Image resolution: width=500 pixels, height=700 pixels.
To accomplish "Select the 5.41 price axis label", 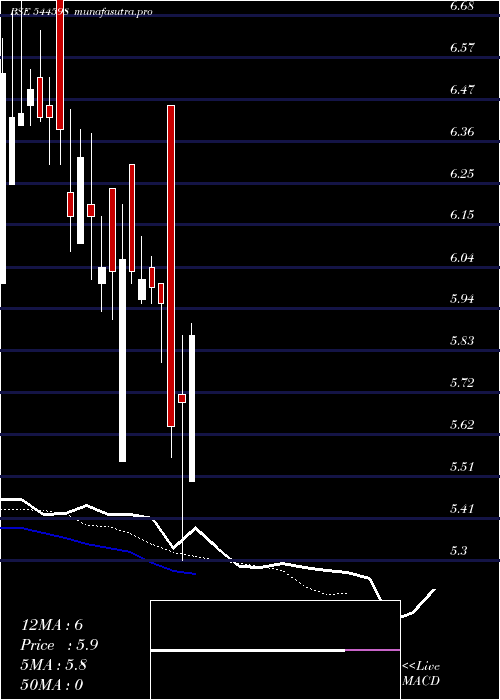I will (x=462, y=508).
